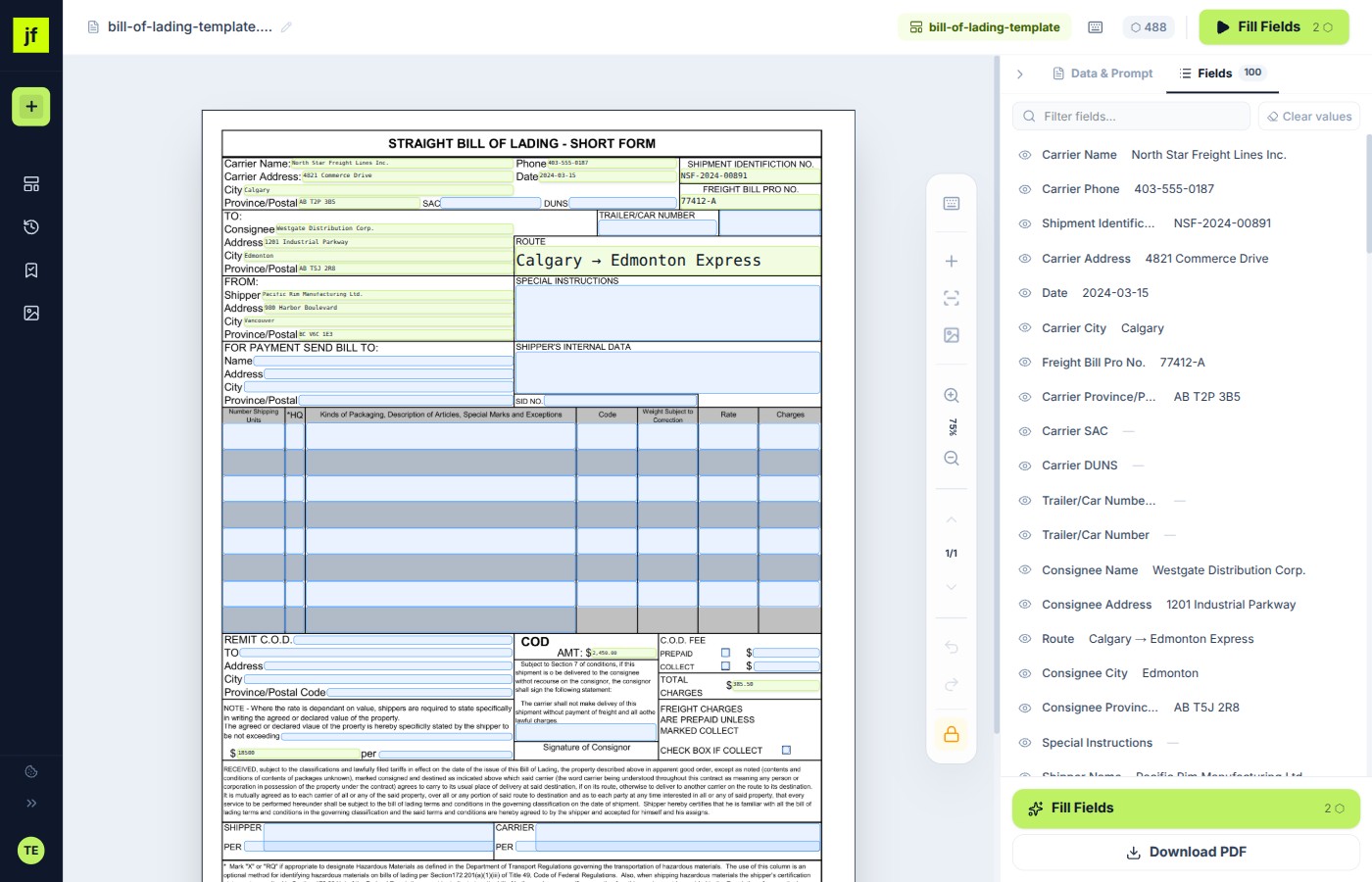
Task: Click the DUNS input field in document
Action: 623,203
